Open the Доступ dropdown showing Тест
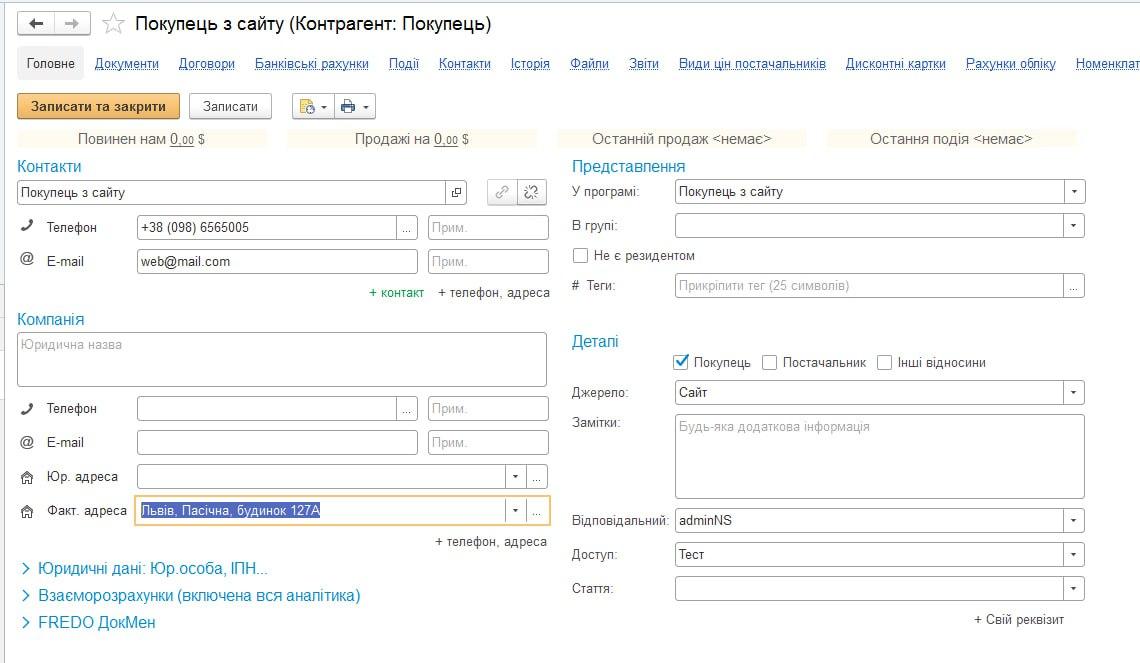Screen dimensions: 1140x663 [x=1074, y=555]
